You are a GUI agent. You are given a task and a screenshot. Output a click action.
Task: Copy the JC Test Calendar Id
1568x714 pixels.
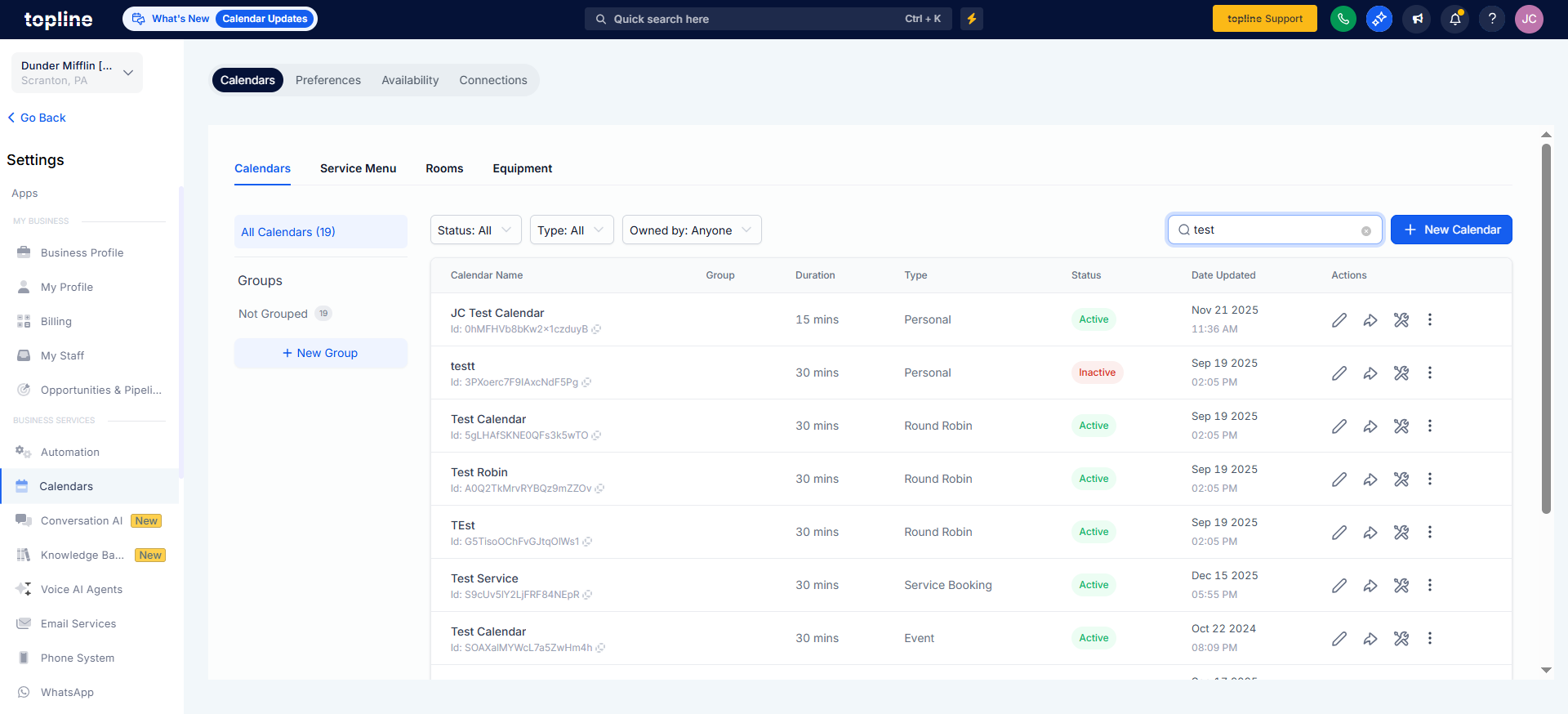coord(597,329)
